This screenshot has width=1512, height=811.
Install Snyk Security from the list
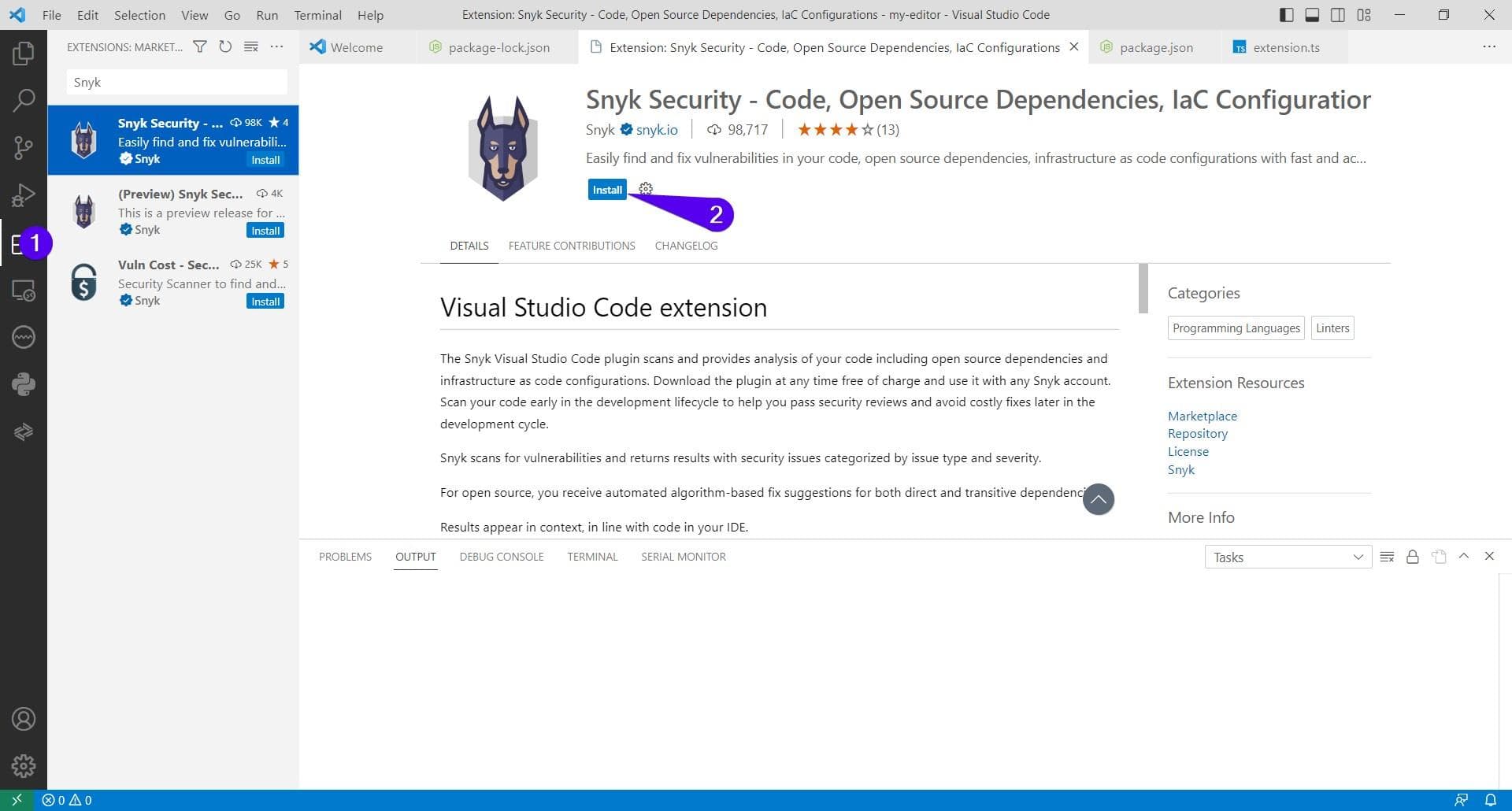click(265, 160)
